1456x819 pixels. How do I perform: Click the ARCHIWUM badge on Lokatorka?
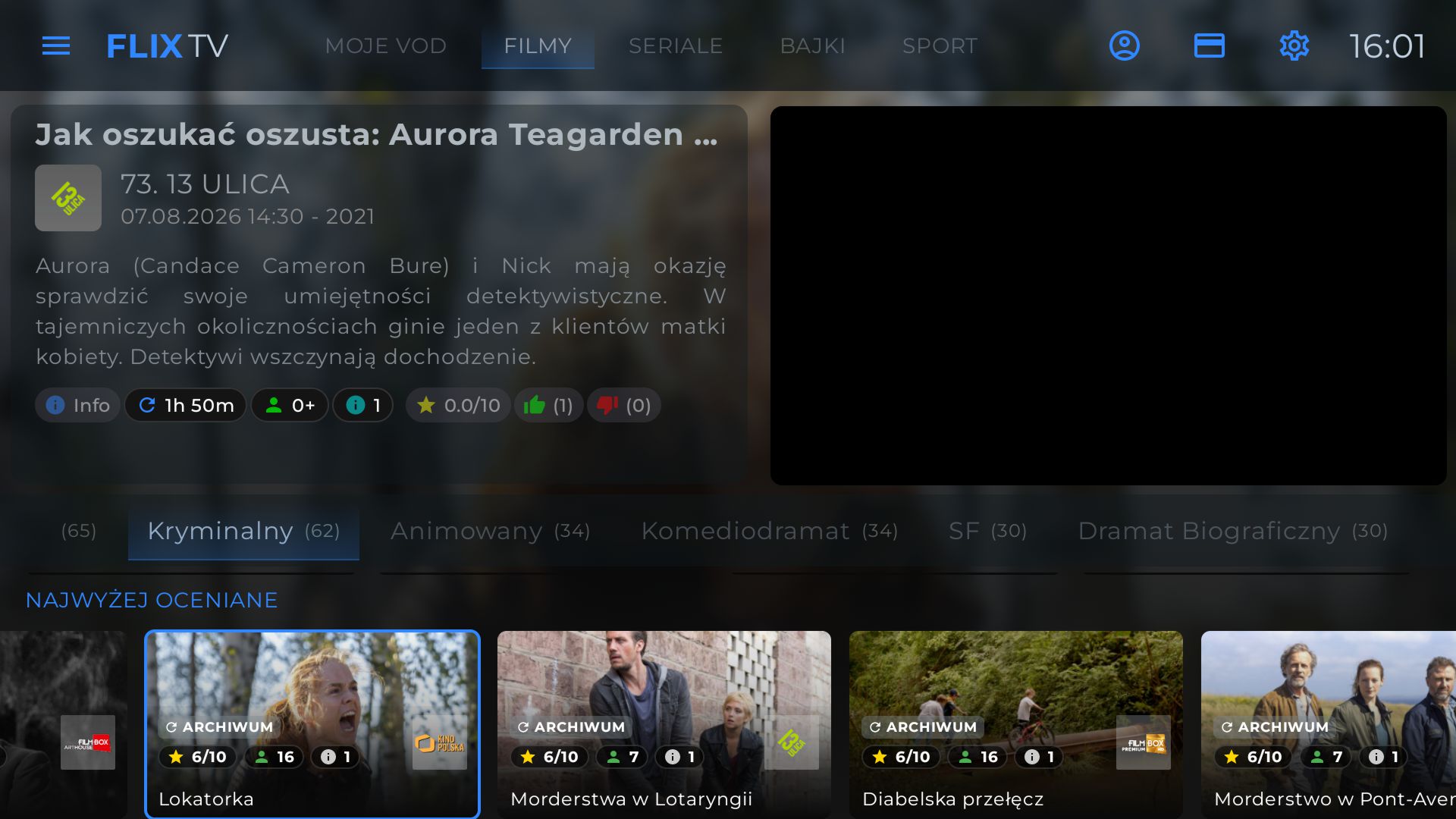coord(220,727)
